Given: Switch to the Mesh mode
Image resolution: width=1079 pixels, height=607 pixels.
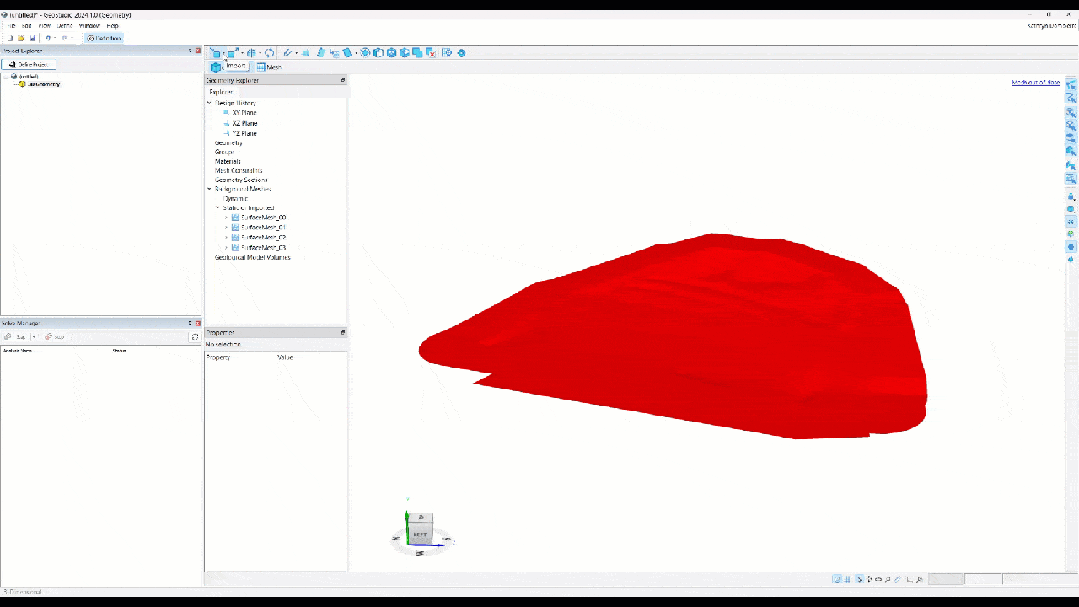Looking at the screenshot, I should pos(268,67).
